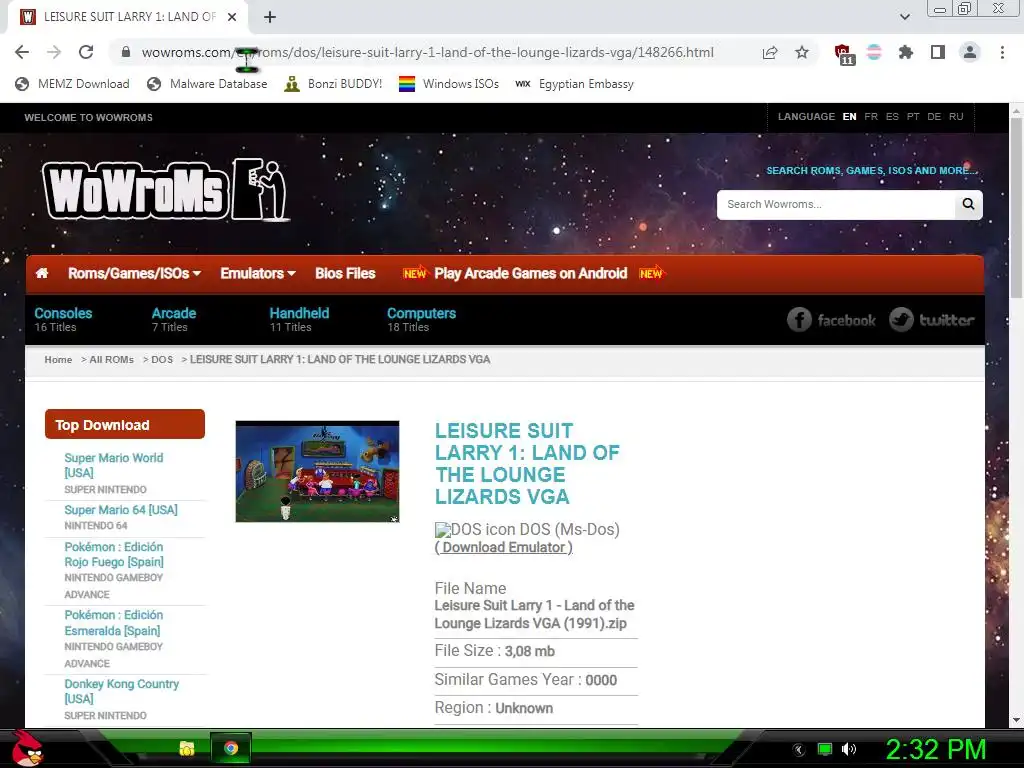This screenshot has width=1024, height=768.
Task: Go to the site home icon
Action: click(42, 273)
